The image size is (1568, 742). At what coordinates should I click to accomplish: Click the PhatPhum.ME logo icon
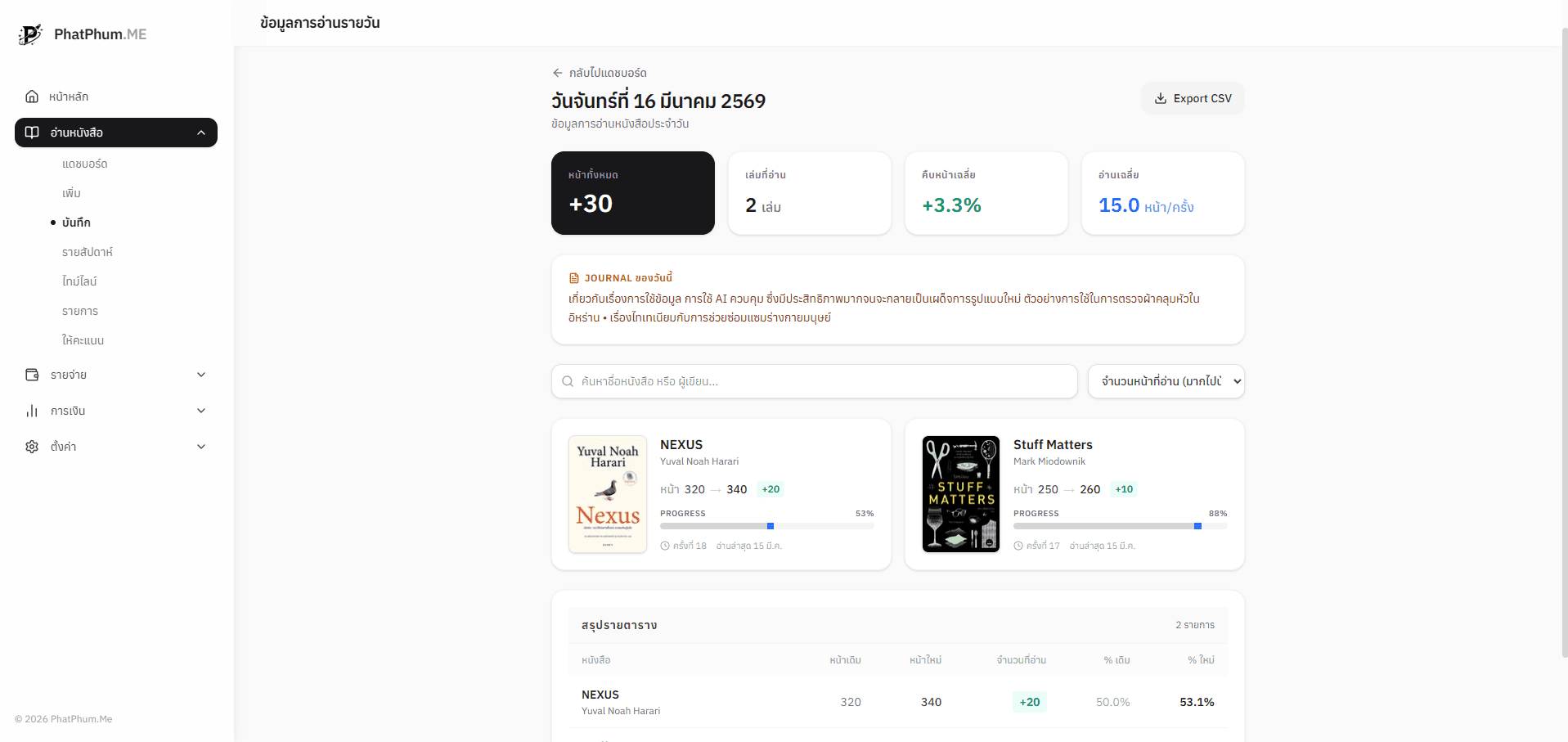pos(30,34)
